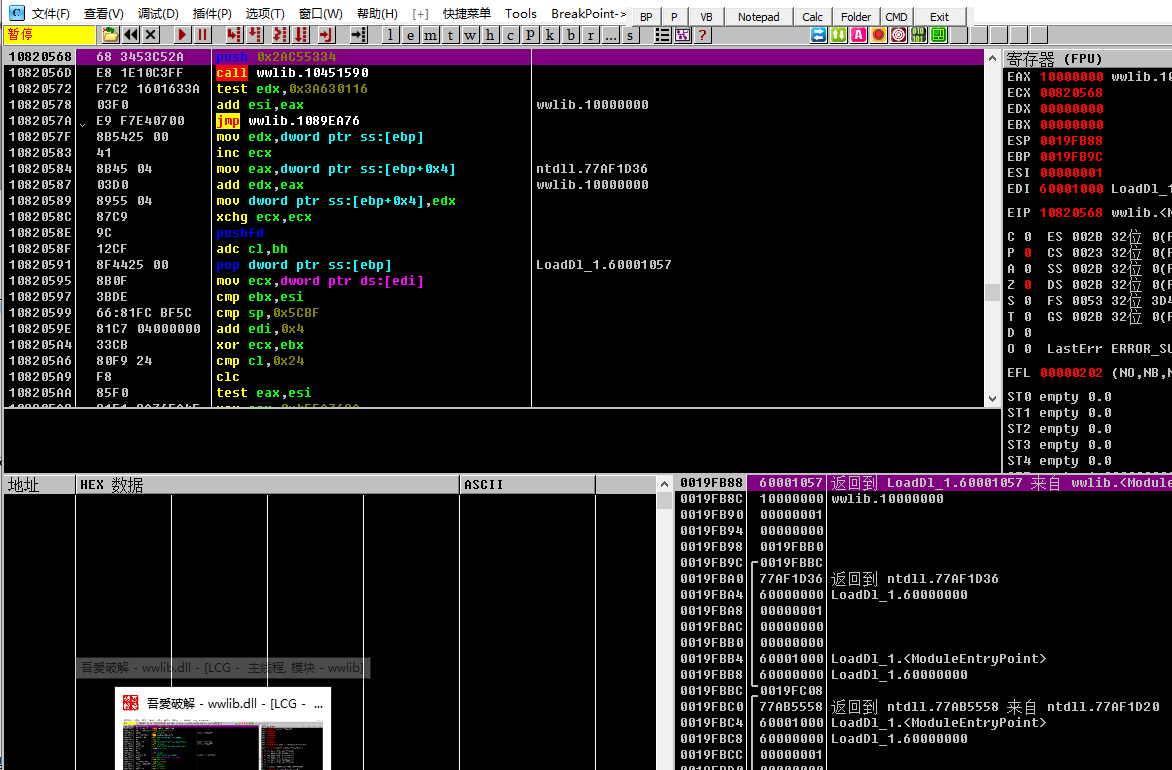The width and height of the screenshot is (1172, 770).
Task: Open debugging options with the list icon
Action: pos(662,34)
